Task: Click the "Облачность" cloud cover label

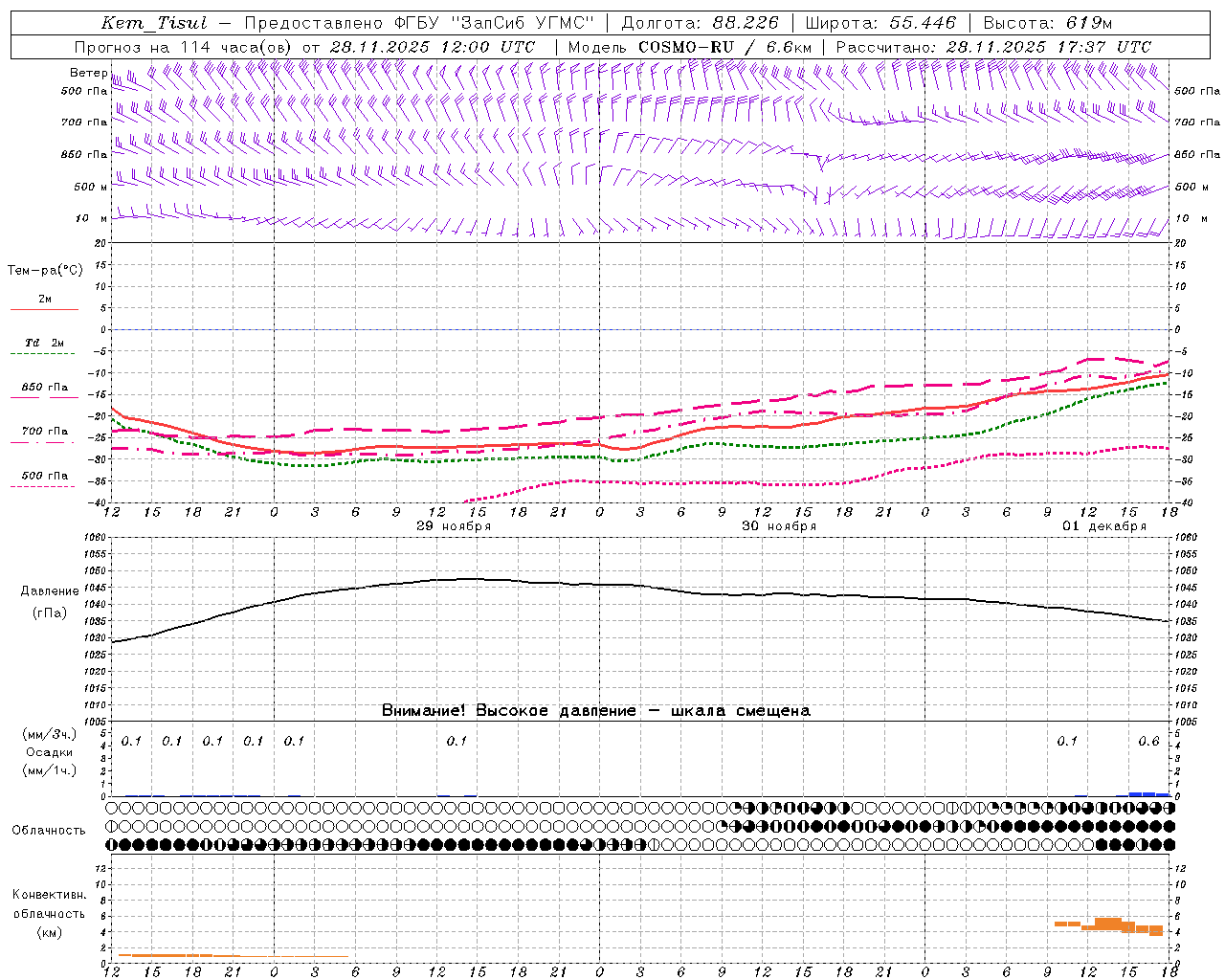Action: (x=49, y=830)
